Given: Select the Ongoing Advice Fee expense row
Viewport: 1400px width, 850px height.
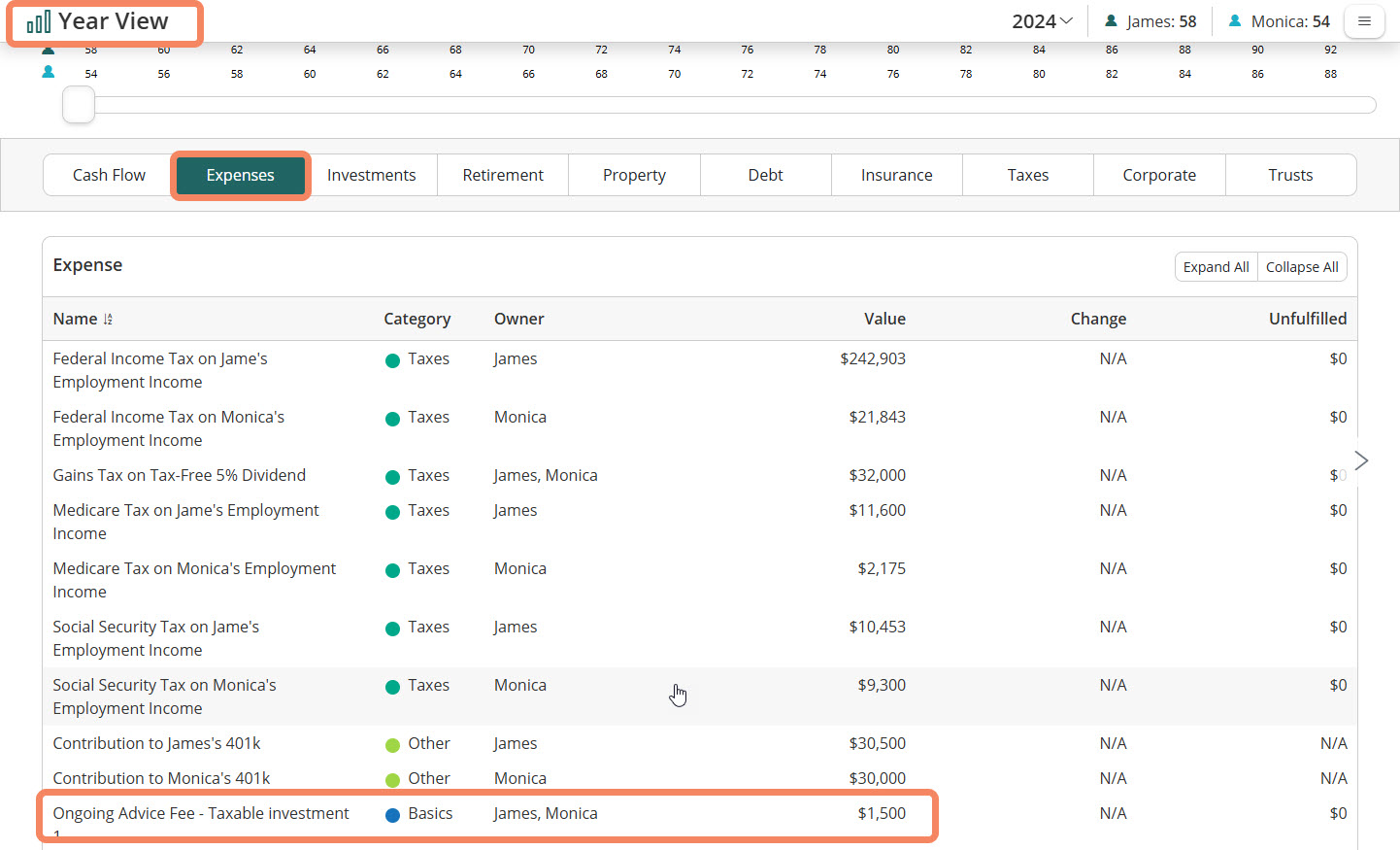Looking at the screenshot, I should click(201, 814).
